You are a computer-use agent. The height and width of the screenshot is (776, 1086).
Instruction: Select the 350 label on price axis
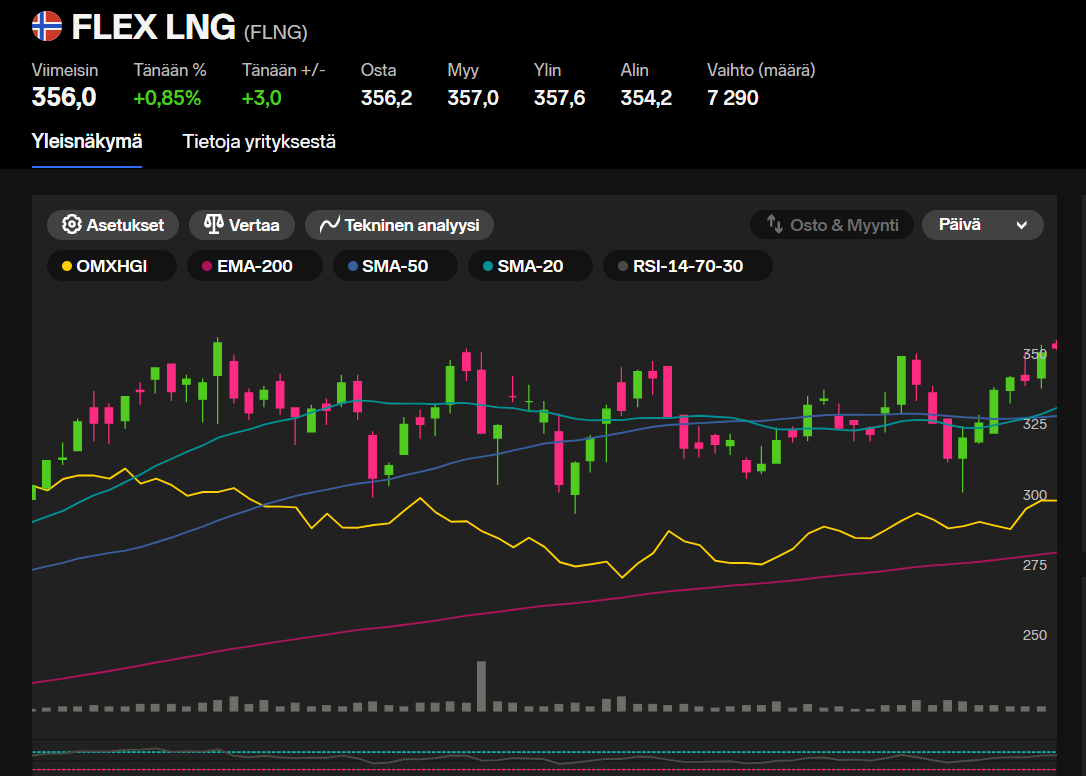point(1034,354)
